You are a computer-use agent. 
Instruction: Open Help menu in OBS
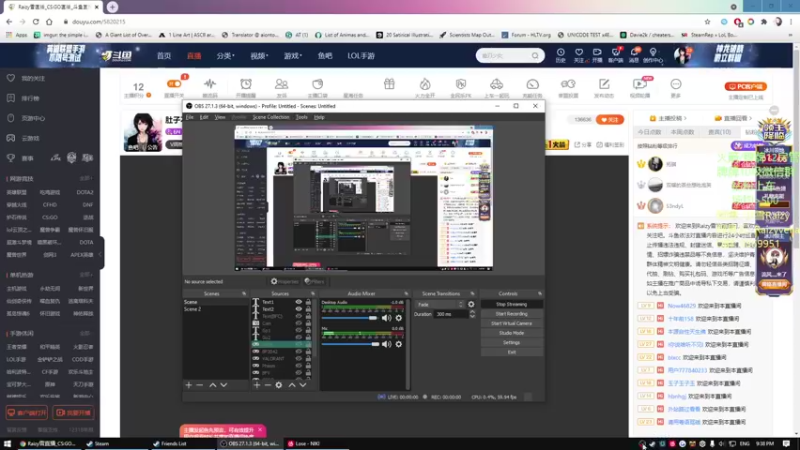pos(319,117)
